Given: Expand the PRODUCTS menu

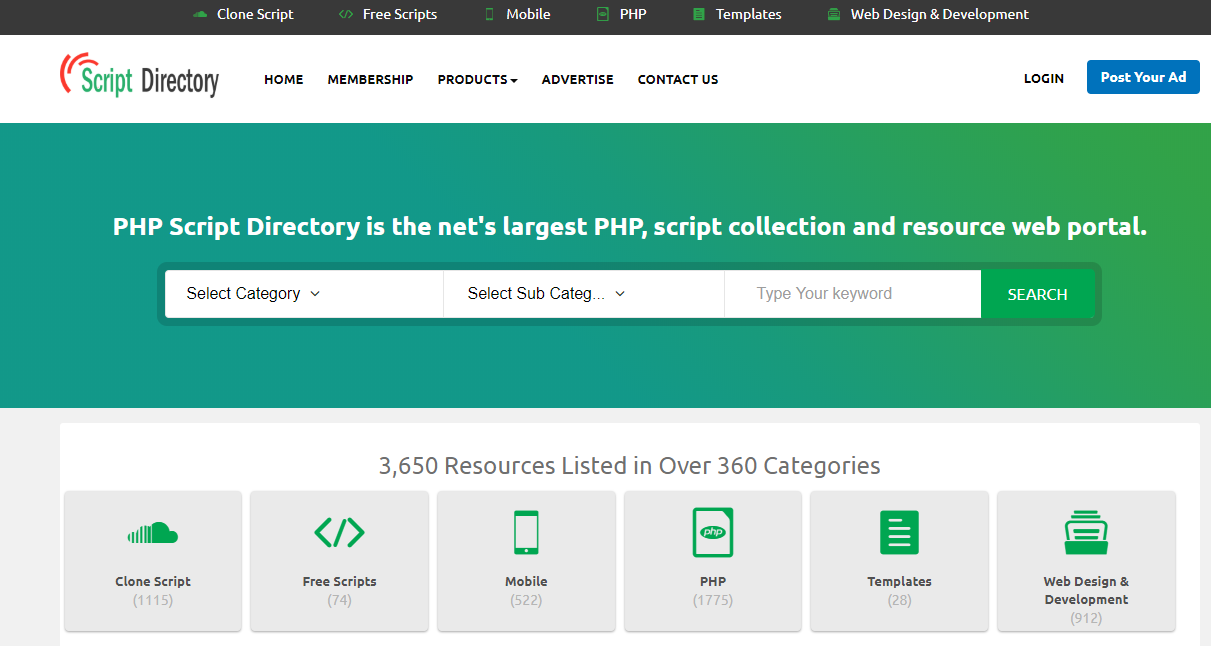Looking at the screenshot, I should tap(477, 79).
